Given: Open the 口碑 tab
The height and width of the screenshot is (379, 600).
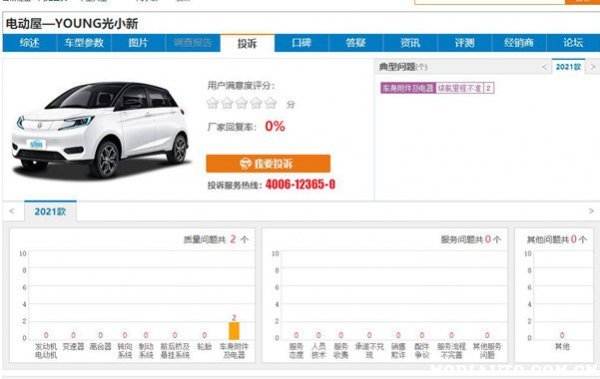Looking at the screenshot, I should click(x=302, y=43).
